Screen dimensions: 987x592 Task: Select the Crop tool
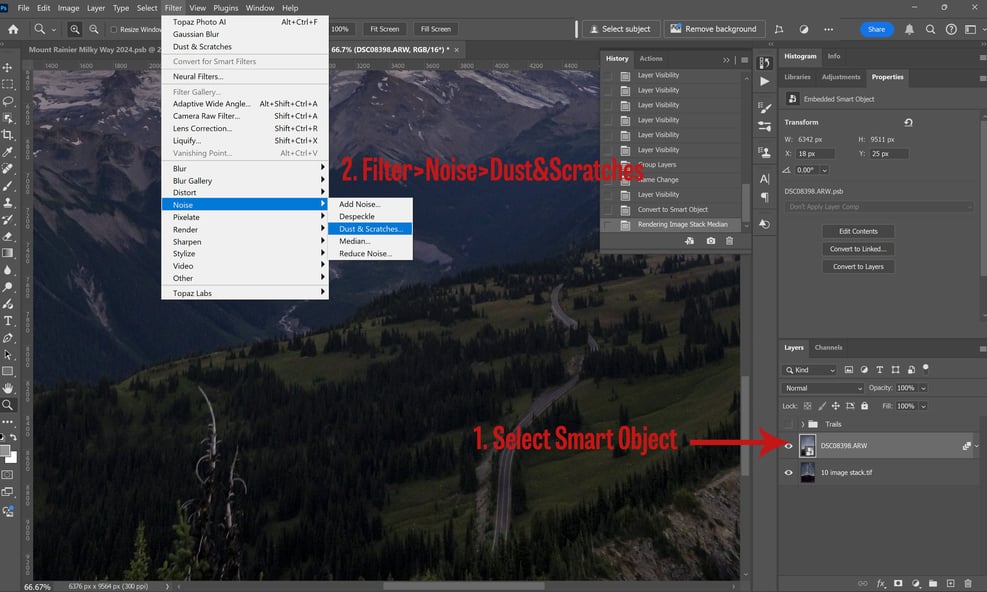tap(8, 135)
